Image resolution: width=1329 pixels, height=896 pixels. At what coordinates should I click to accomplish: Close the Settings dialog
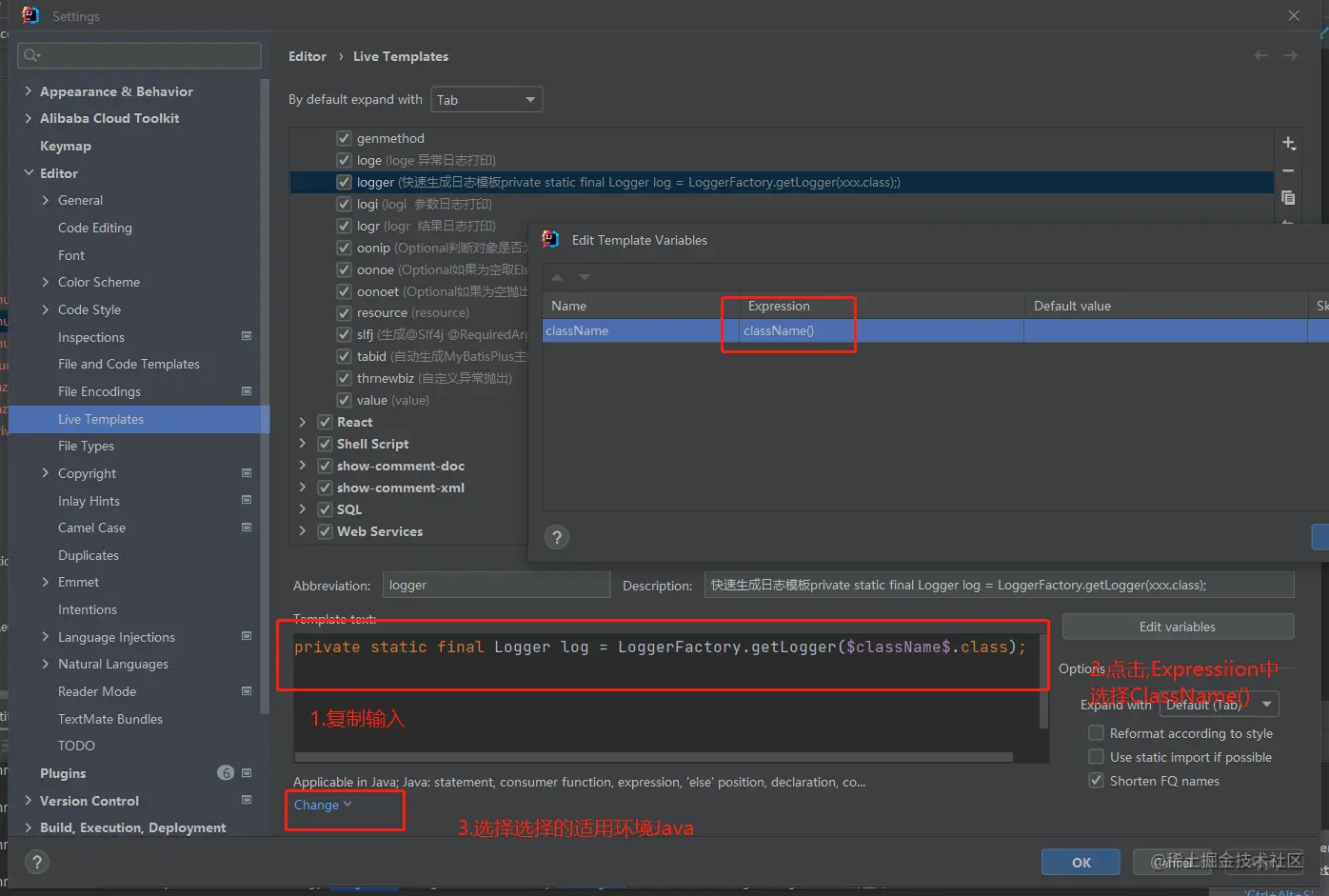[x=1294, y=15]
